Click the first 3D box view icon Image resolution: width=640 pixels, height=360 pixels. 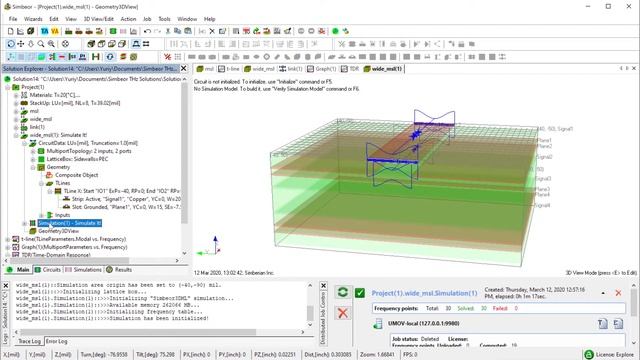pyautogui.click(x=91, y=44)
